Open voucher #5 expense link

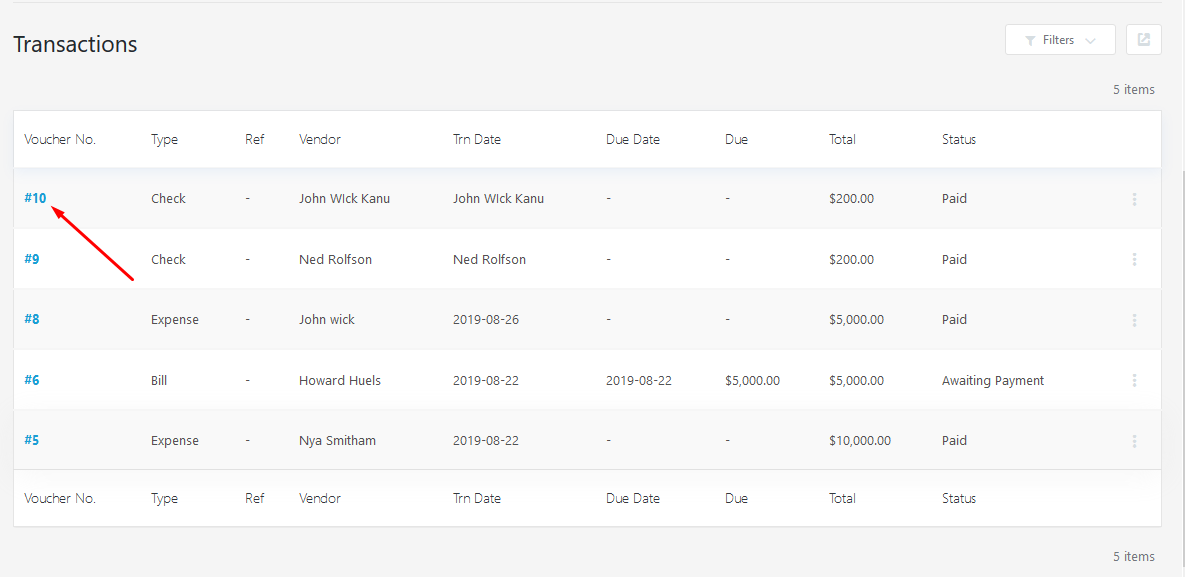(32, 441)
